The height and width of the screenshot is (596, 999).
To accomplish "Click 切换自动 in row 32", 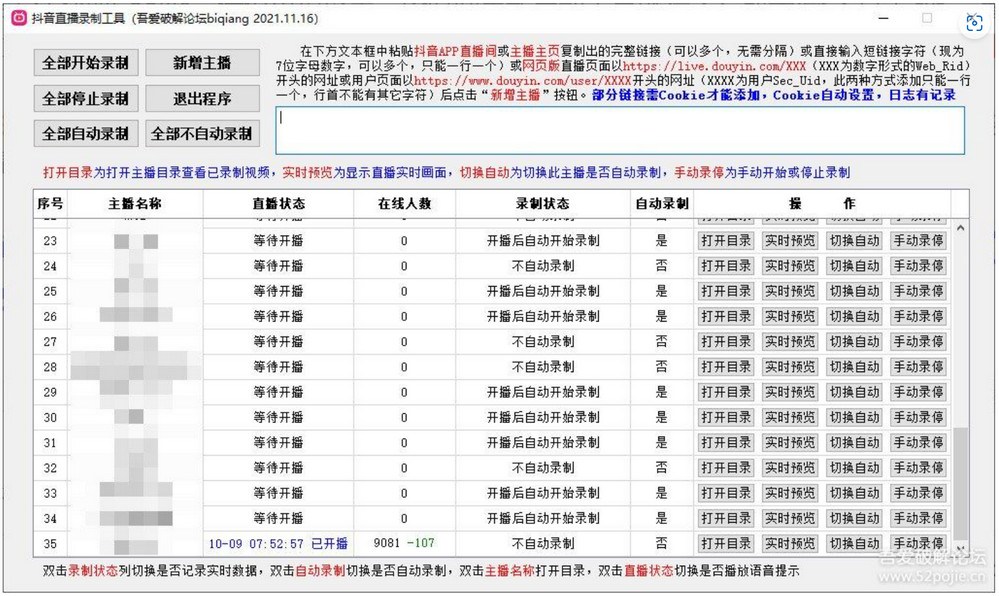I will 854,468.
